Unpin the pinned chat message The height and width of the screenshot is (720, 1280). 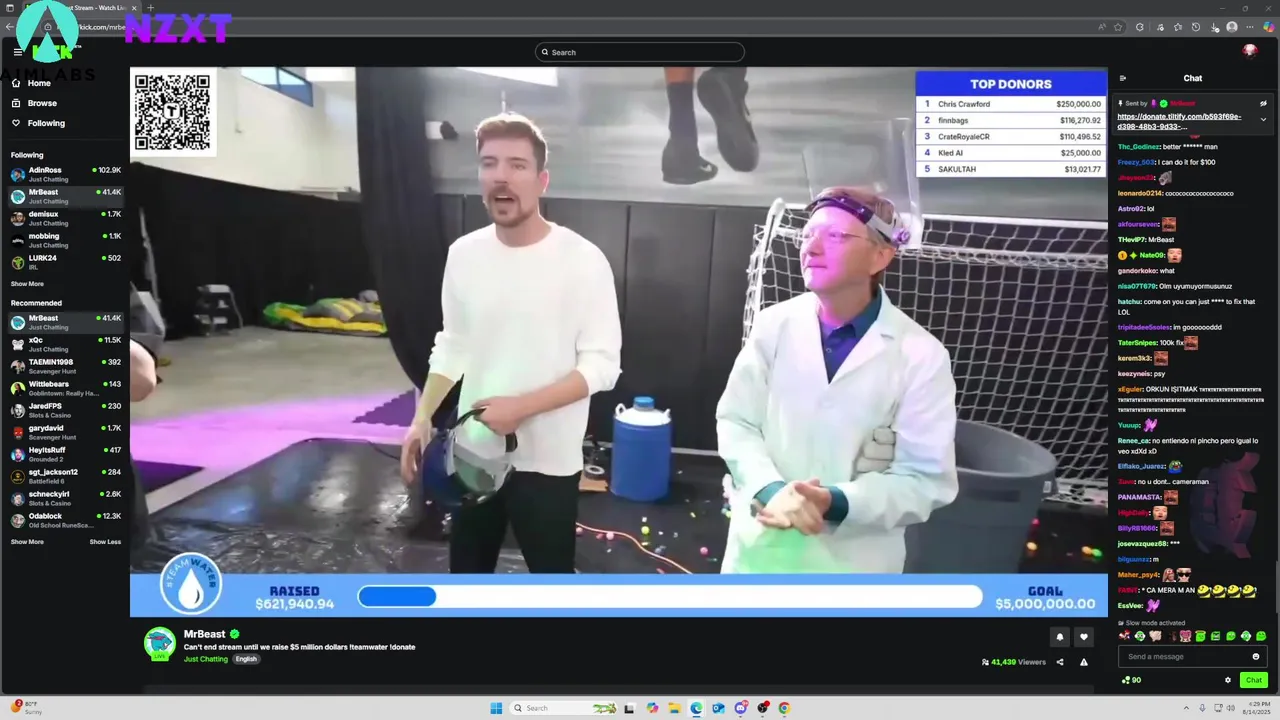[x=1263, y=103]
